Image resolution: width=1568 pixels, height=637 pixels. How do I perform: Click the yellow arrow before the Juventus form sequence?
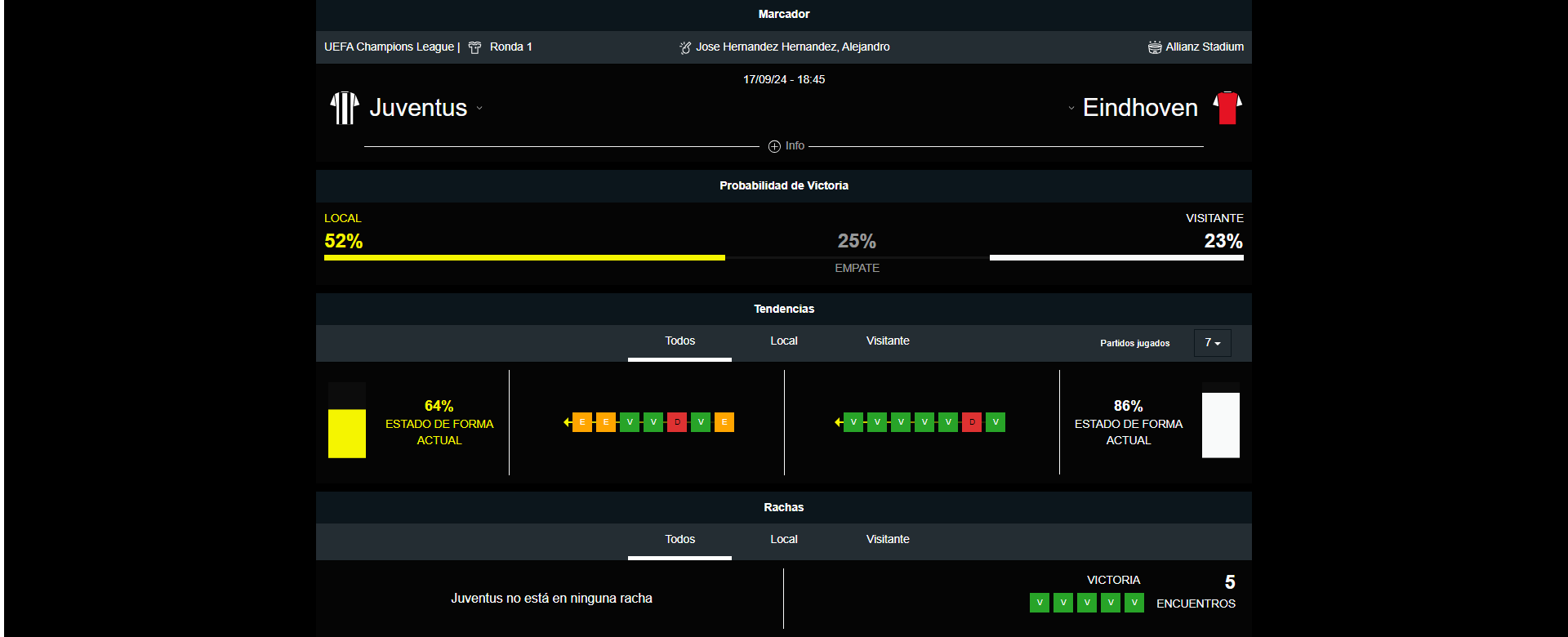coord(567,422)
